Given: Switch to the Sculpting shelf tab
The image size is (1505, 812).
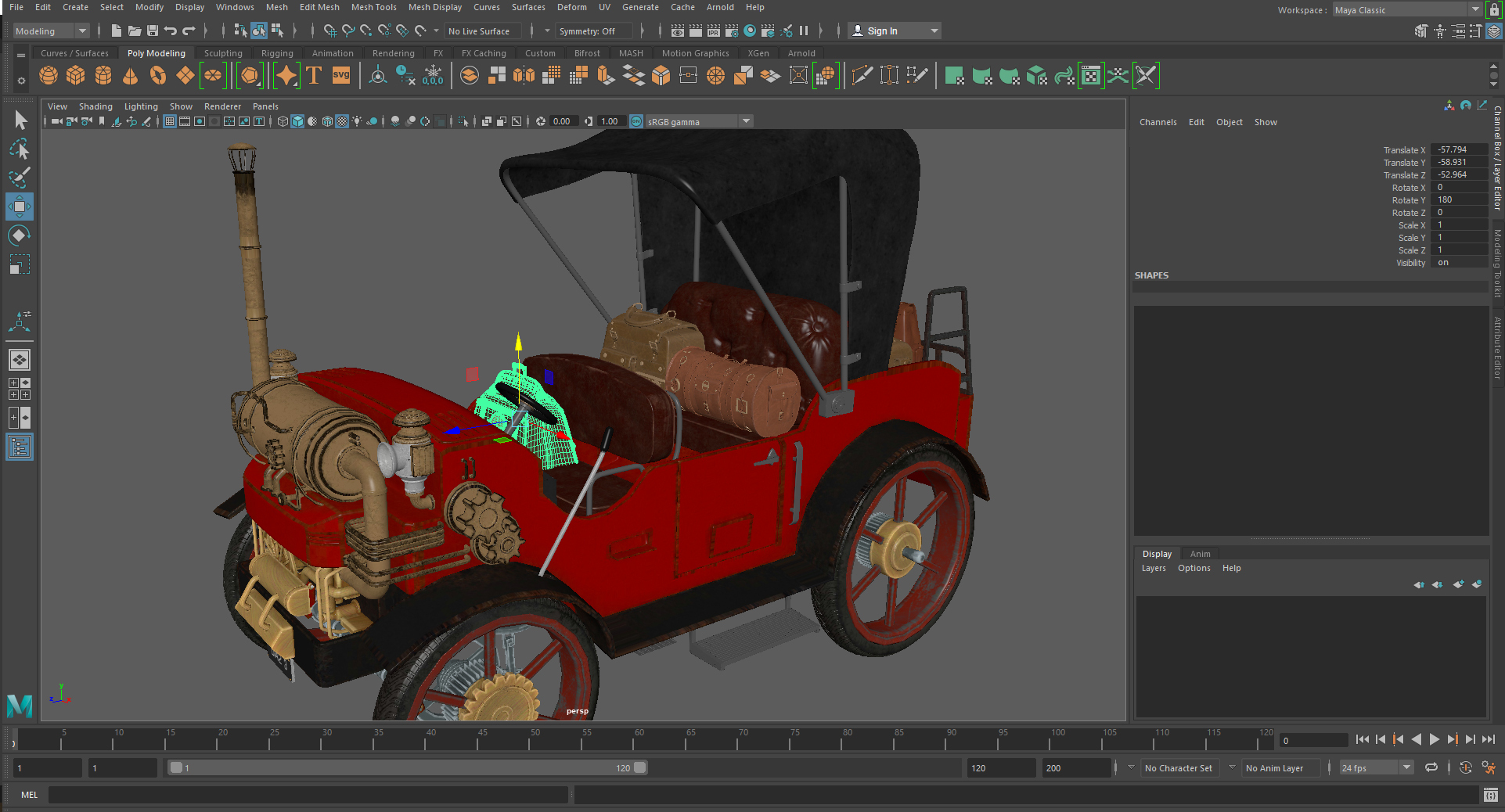Looking at the screenshot, I should (x=223, y=53).
